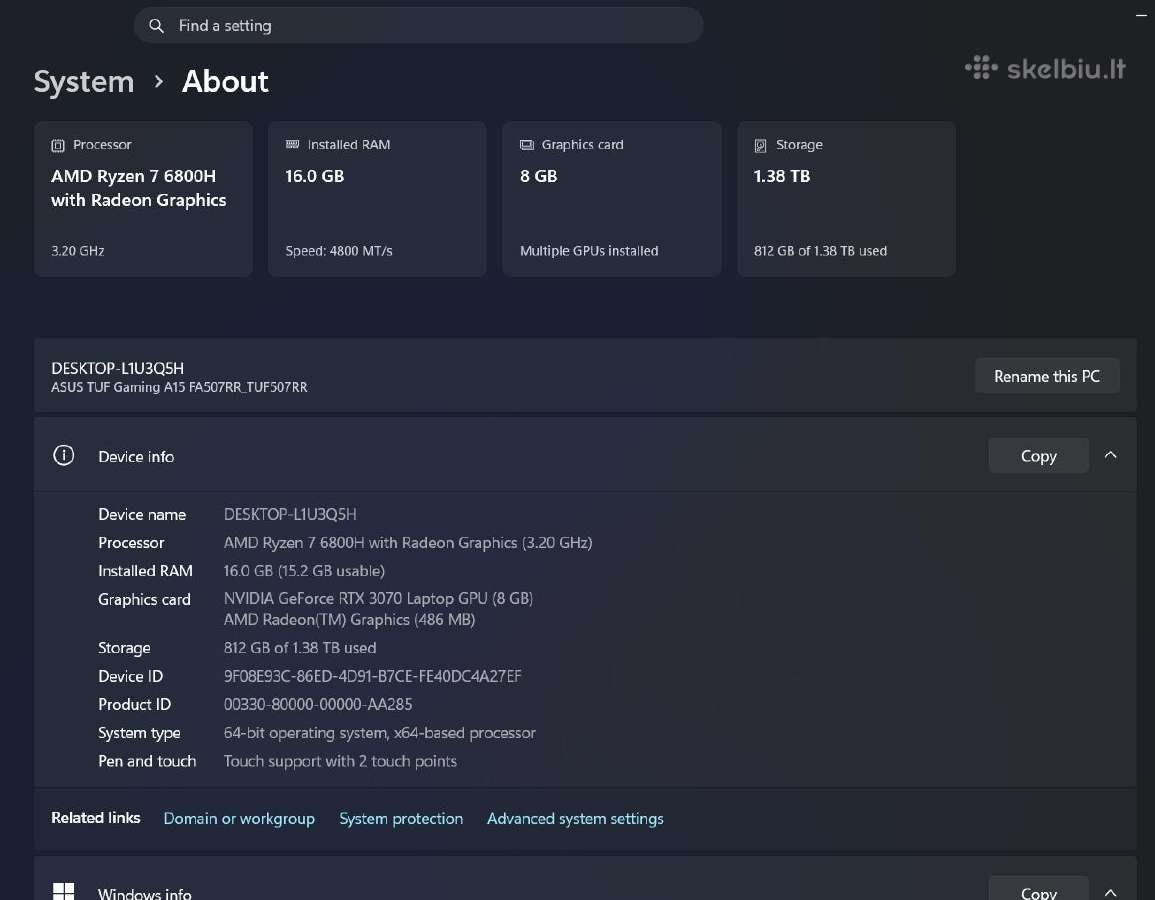Click the search magnifier icon

156,26
